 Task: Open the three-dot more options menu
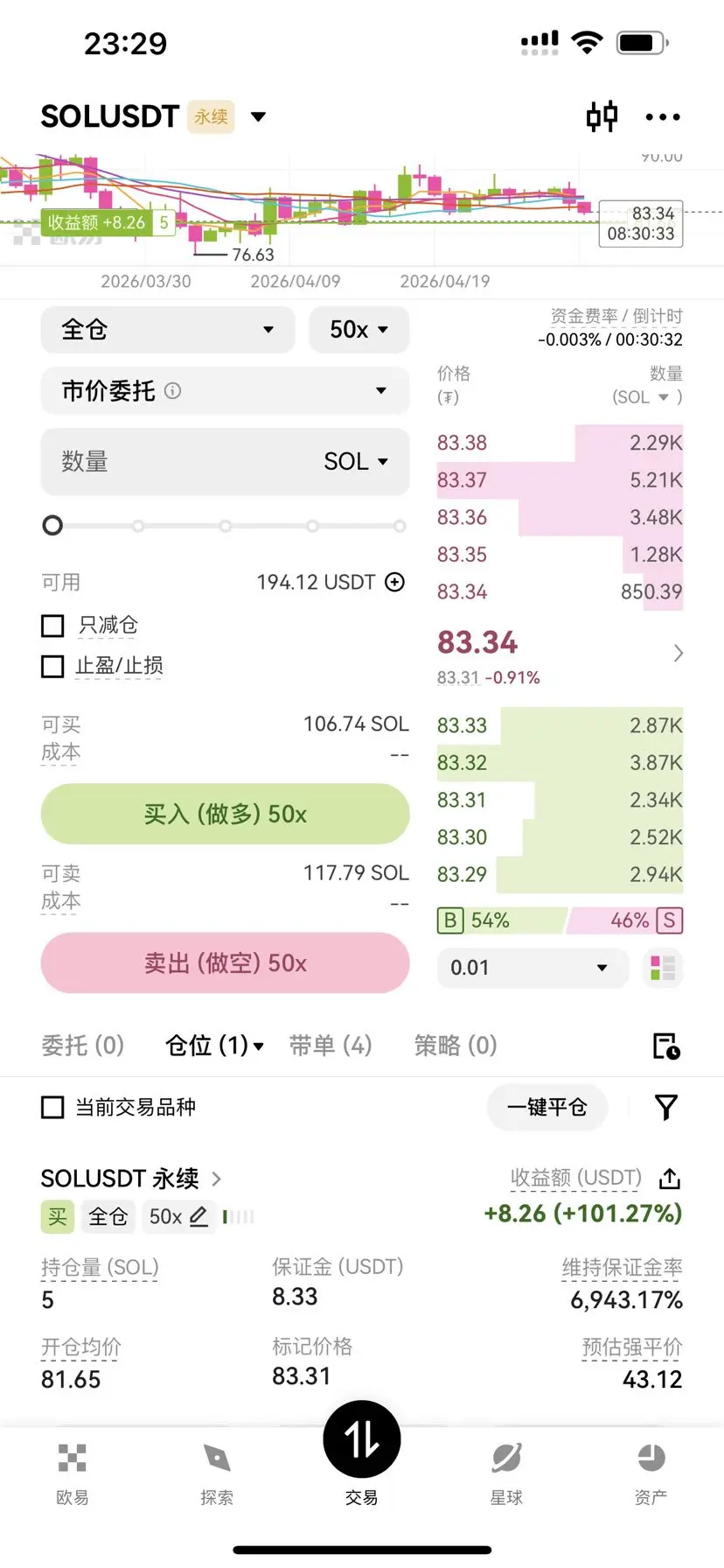662,116
